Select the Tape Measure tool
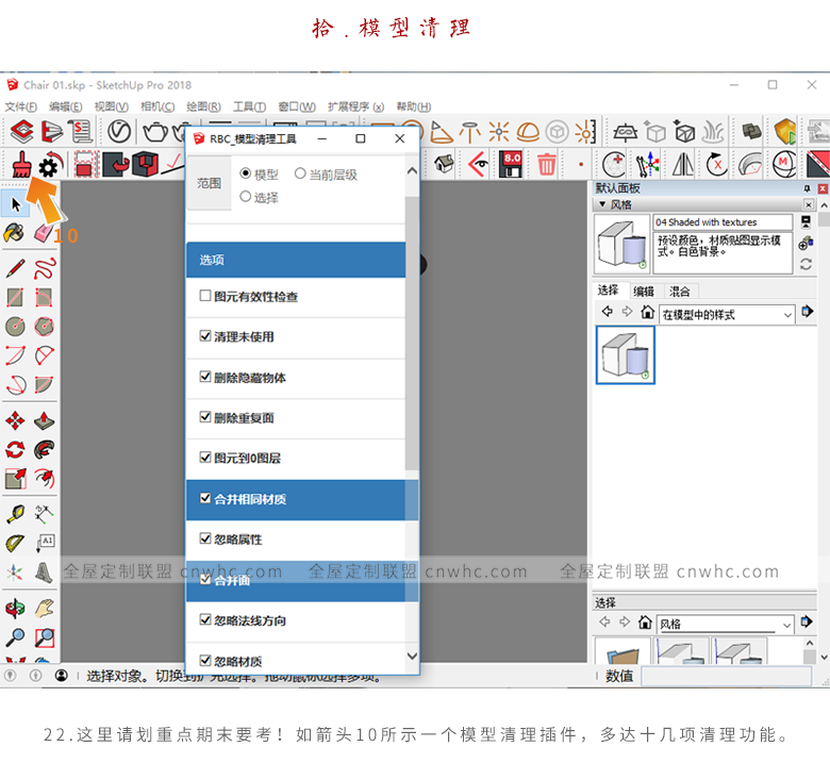This screenshot has width=830, height=763. pyautogui.click(x=15, y=514)
